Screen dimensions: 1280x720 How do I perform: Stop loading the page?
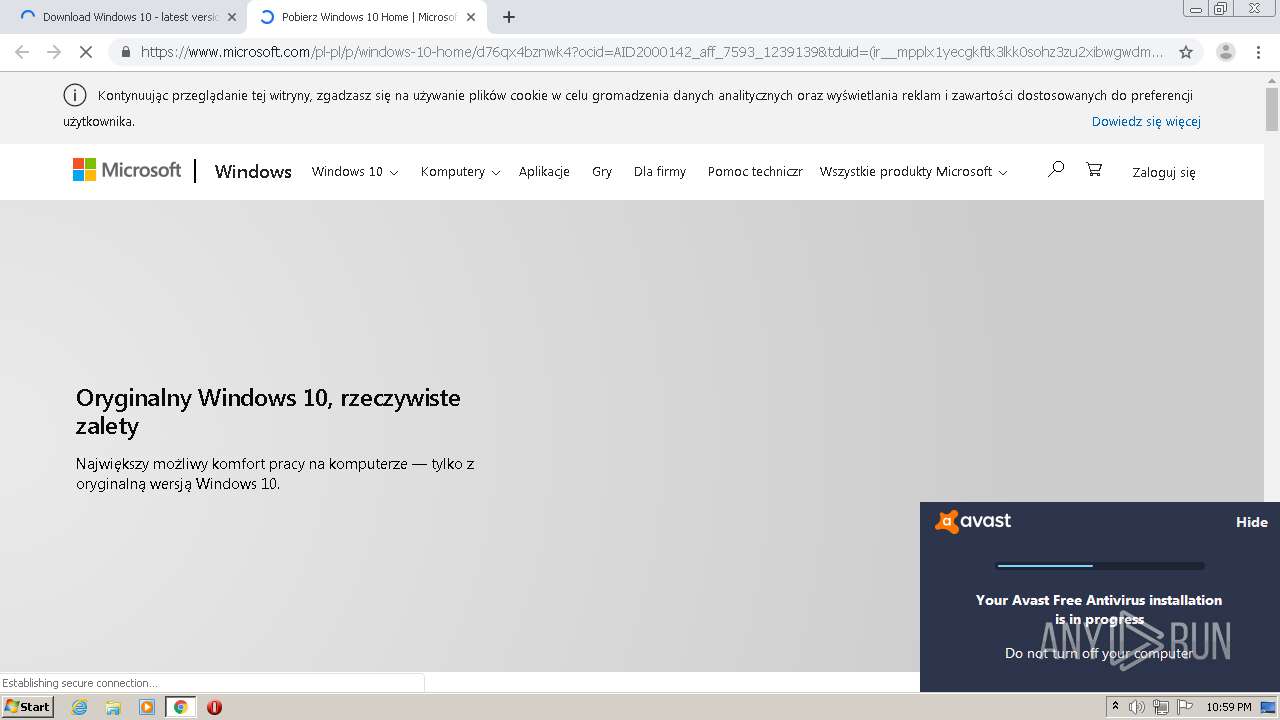pyautogui.click(x=86, y=52)
